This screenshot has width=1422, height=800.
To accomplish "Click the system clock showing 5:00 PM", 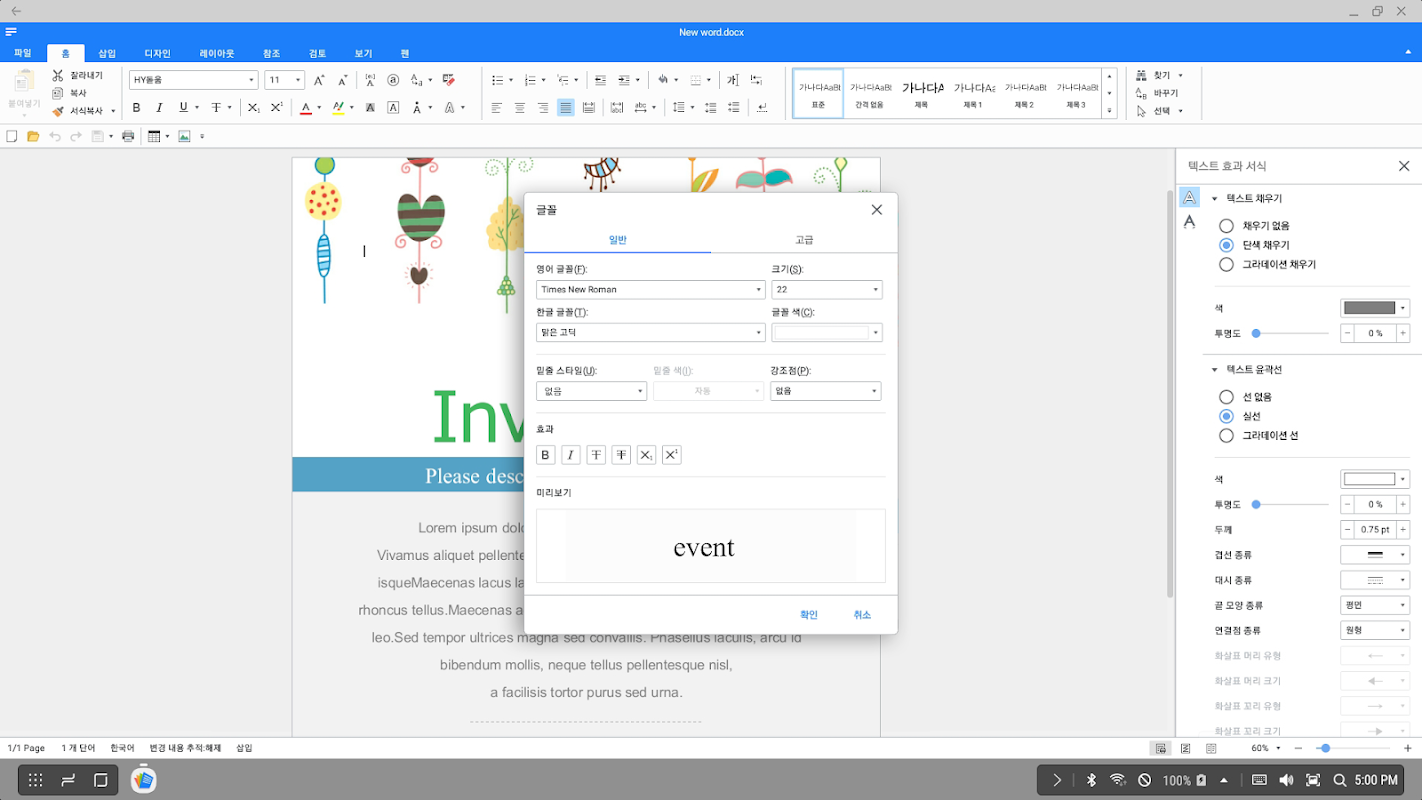I will (1376, 780).
